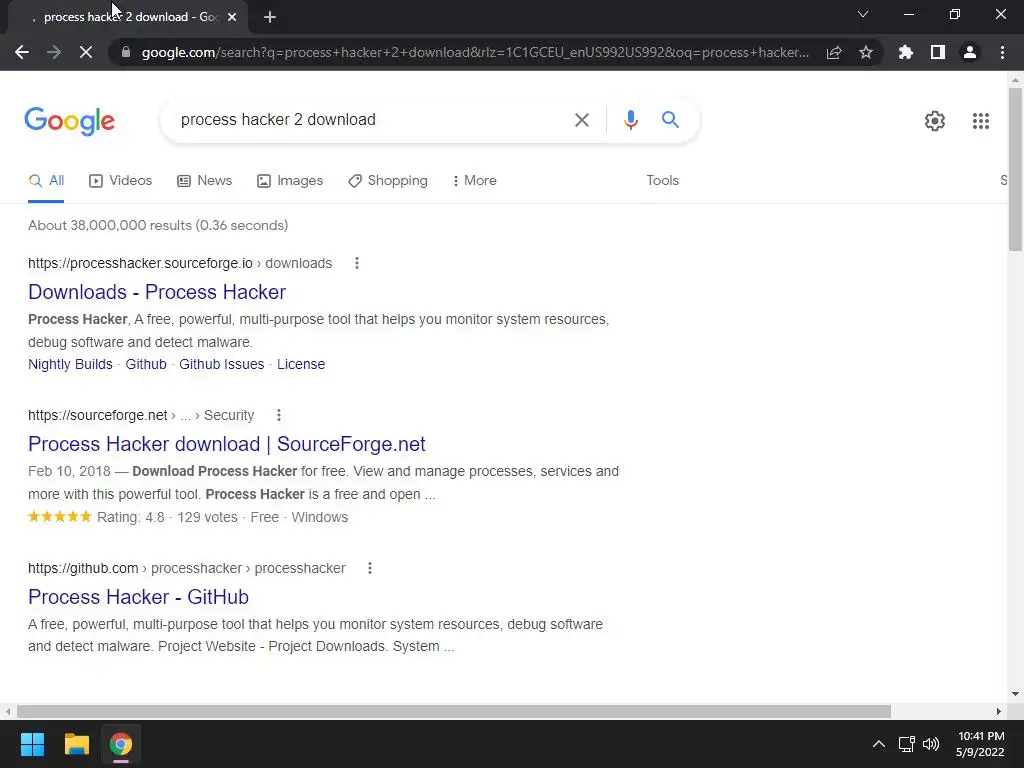The height and width of the screenshot is (768, 1024).
Task: Open the Windows Start menu
Action: [32, 744]
